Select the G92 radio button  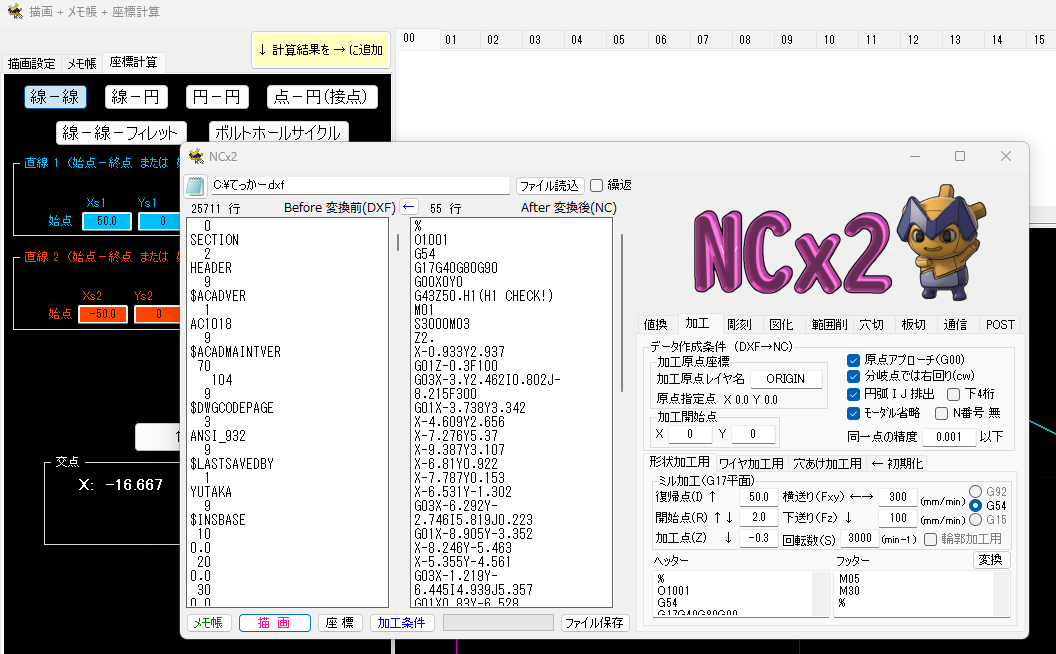pos(975,491)
